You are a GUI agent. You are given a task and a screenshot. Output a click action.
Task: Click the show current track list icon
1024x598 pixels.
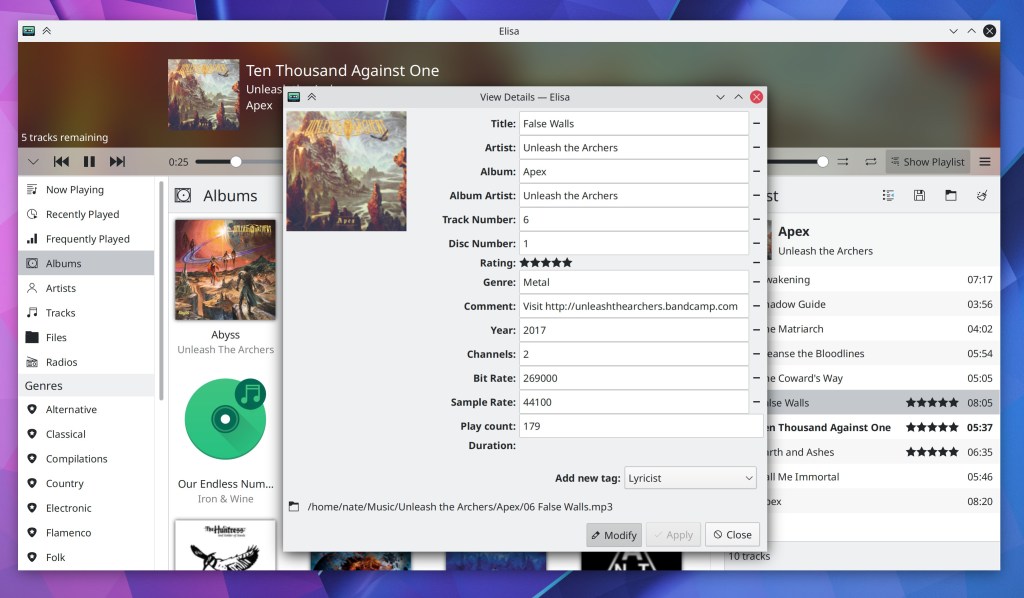(888, 196)
